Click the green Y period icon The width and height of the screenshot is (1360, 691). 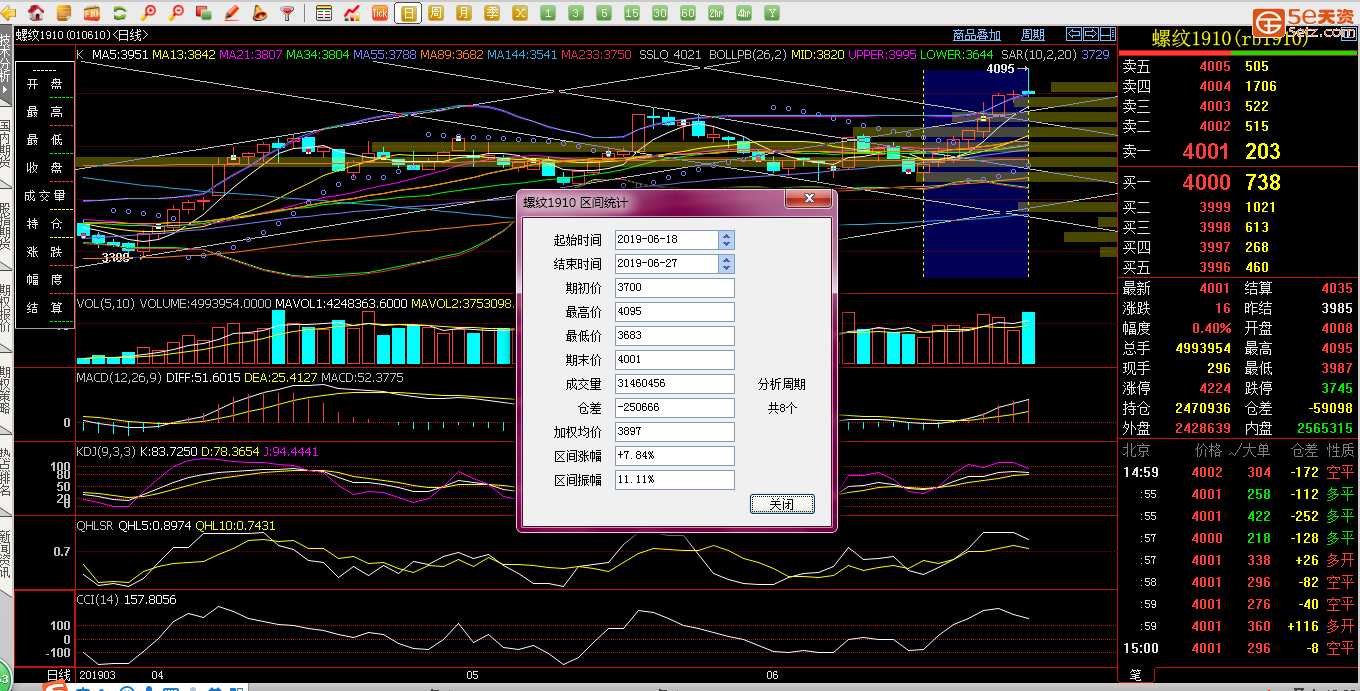tap(772, 13)
